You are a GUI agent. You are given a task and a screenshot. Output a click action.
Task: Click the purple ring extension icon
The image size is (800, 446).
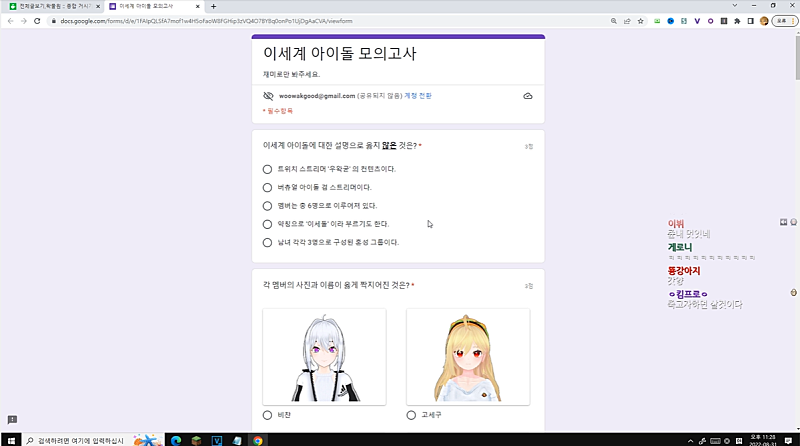click(710, 21)
